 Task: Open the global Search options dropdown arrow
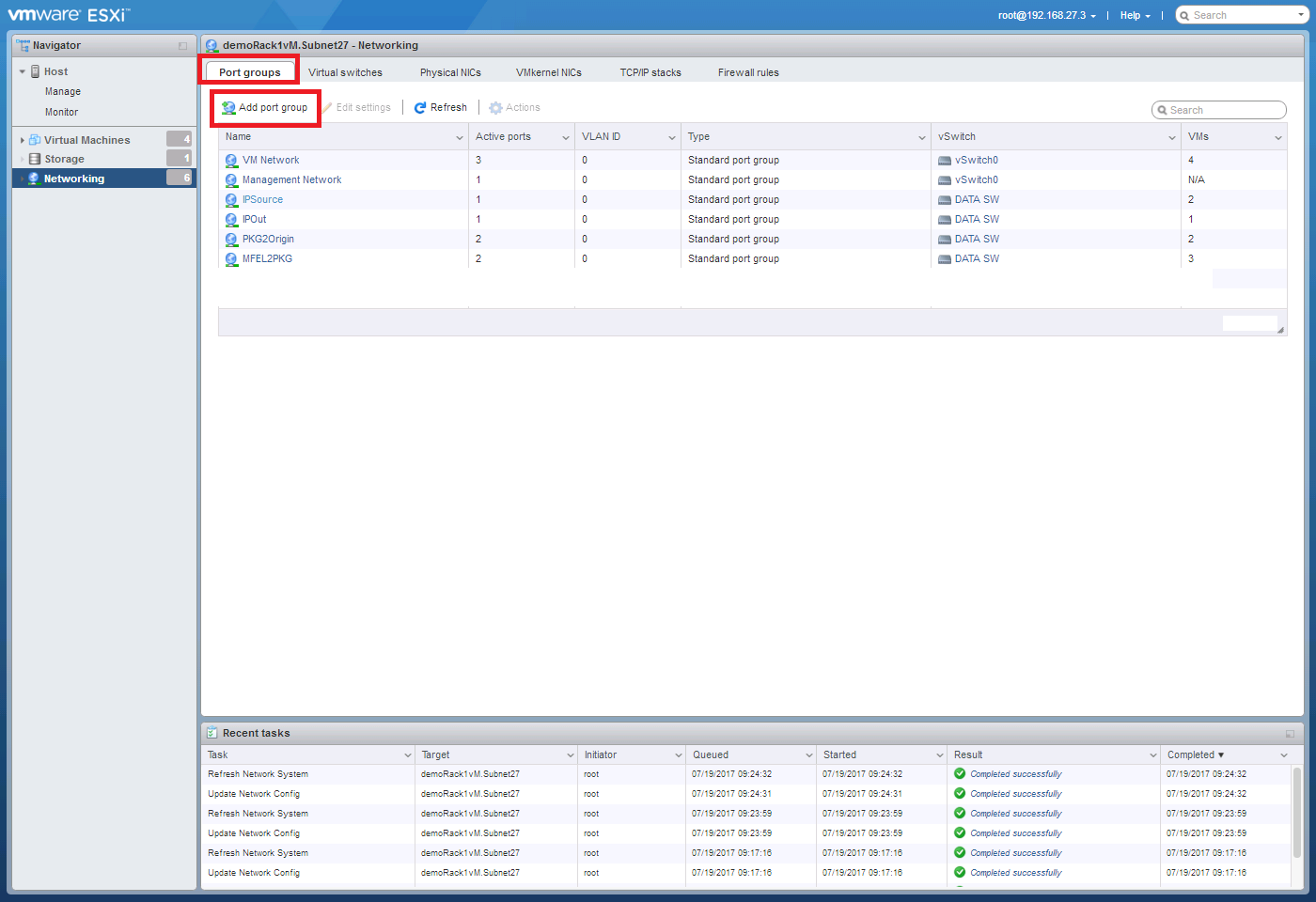(x=1301, y=15)
